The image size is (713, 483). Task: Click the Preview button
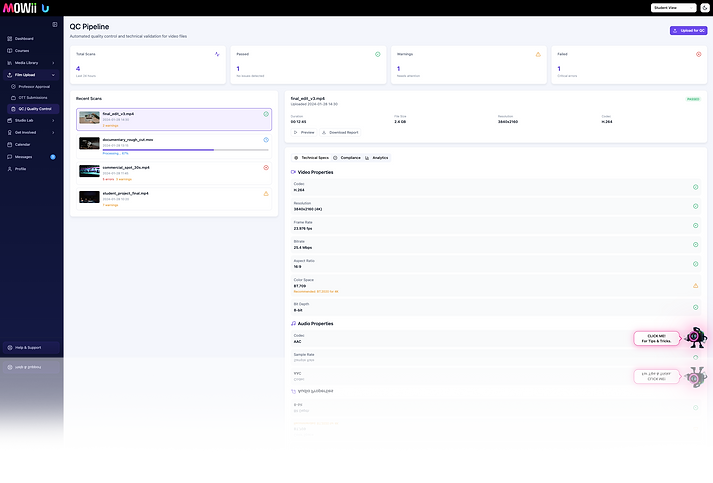(304, 132)
